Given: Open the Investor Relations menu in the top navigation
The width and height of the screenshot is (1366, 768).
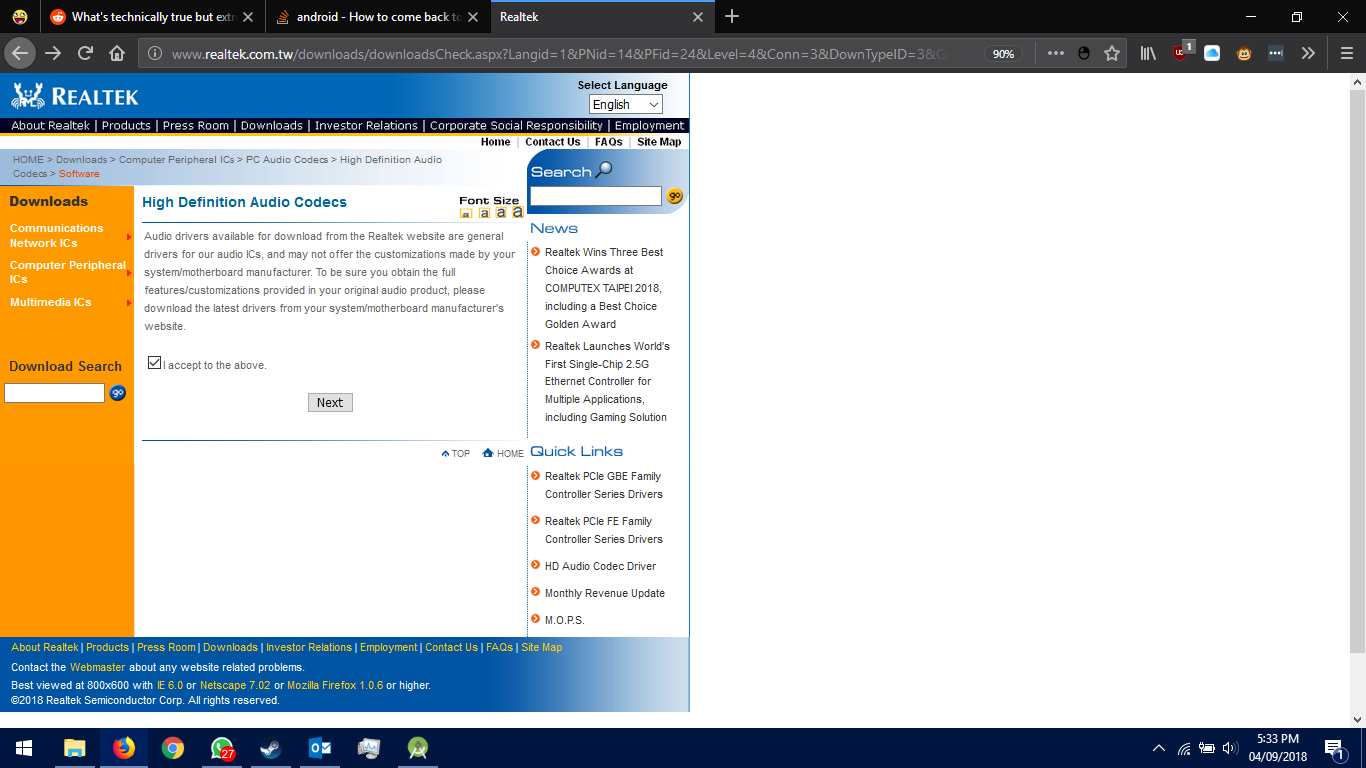Looking at the screenshot, I should 366,125.
